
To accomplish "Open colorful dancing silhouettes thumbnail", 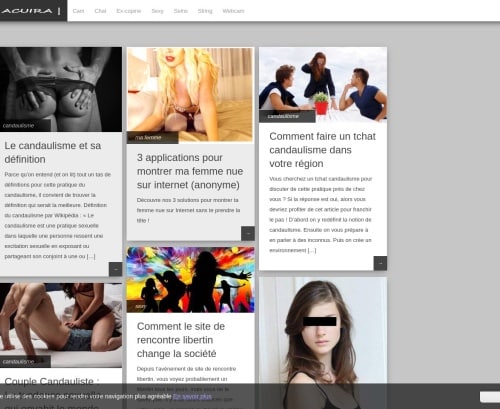I will (190, 280).
